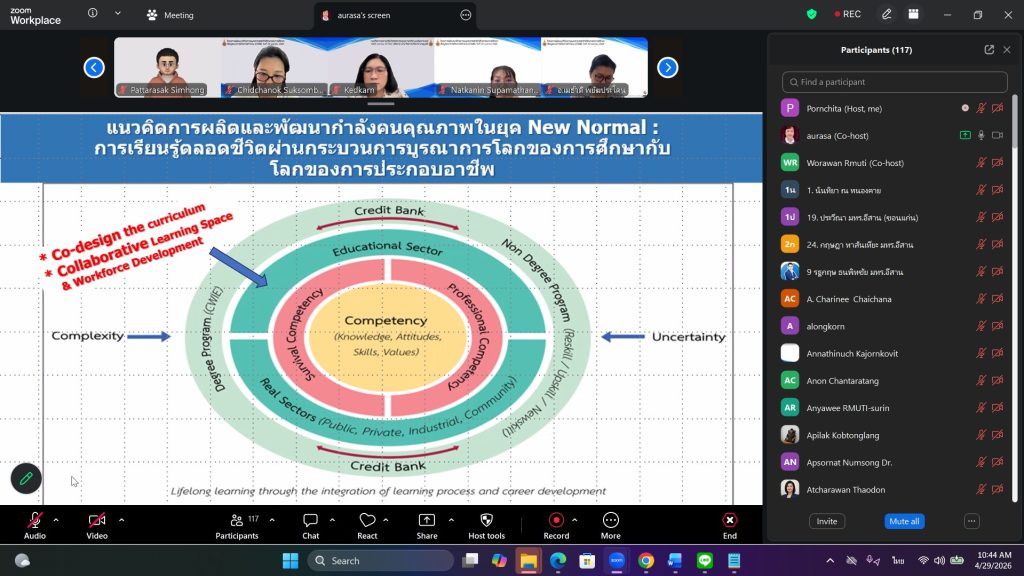
Task: Click the Invite button
Action: click(827, 521)
